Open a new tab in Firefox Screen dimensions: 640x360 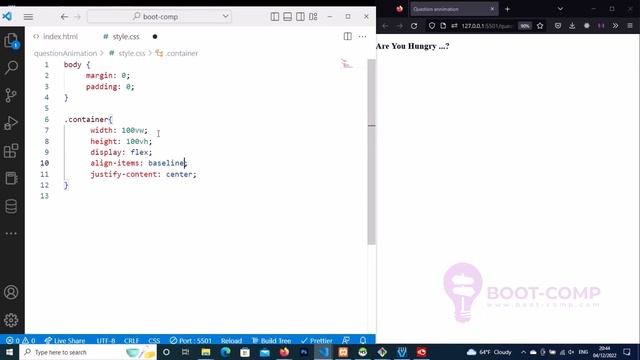[507, 9]
